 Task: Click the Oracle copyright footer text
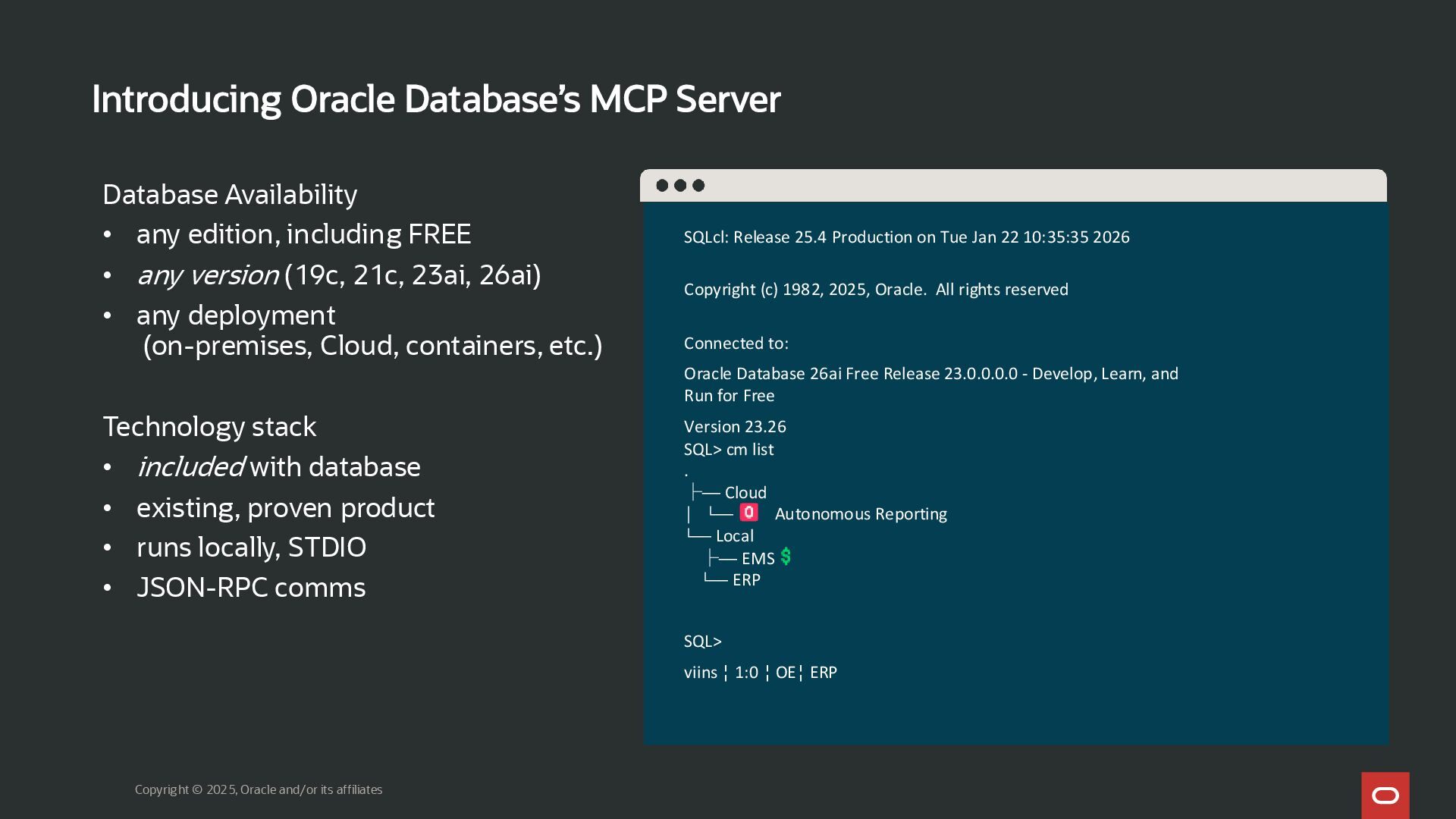tap(259, 789)
